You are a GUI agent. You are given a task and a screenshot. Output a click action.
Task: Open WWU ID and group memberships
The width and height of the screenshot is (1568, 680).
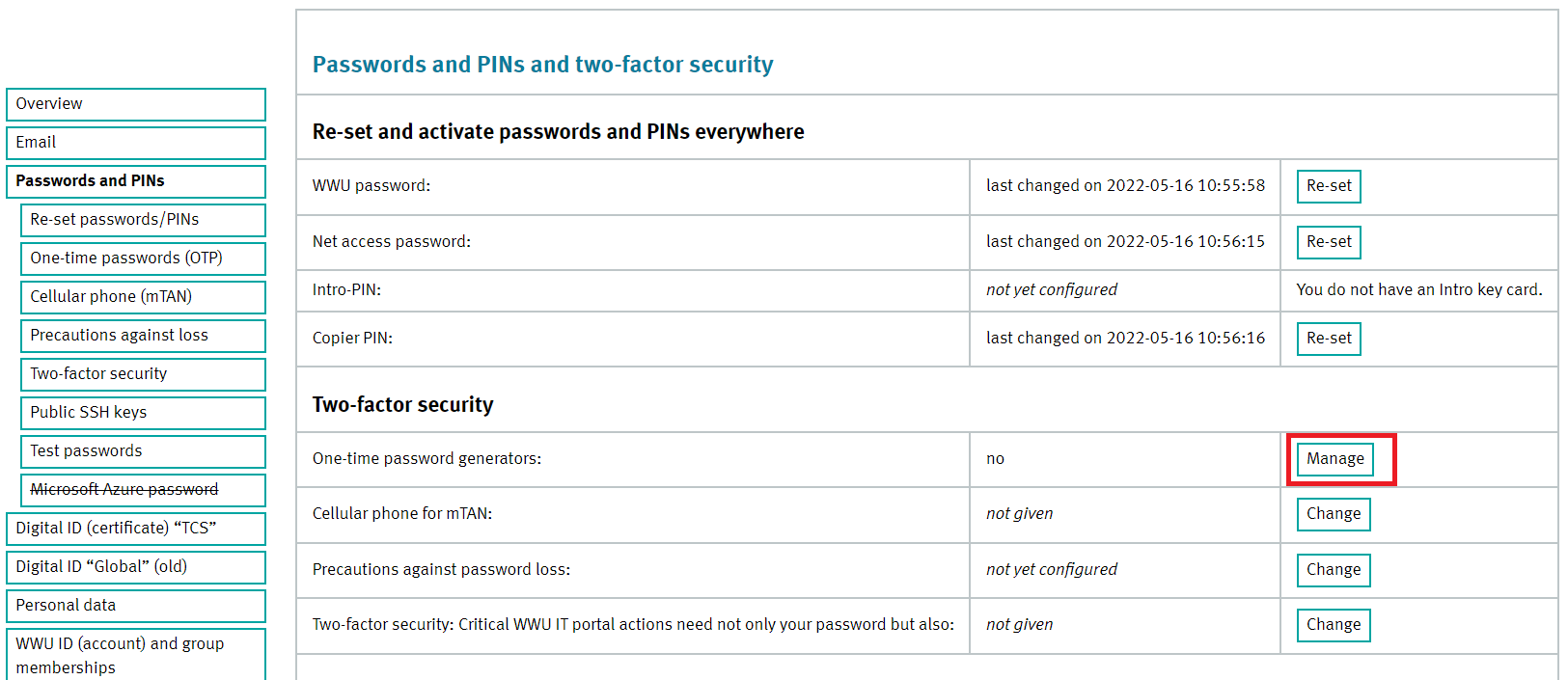click(x=135, y=655)
